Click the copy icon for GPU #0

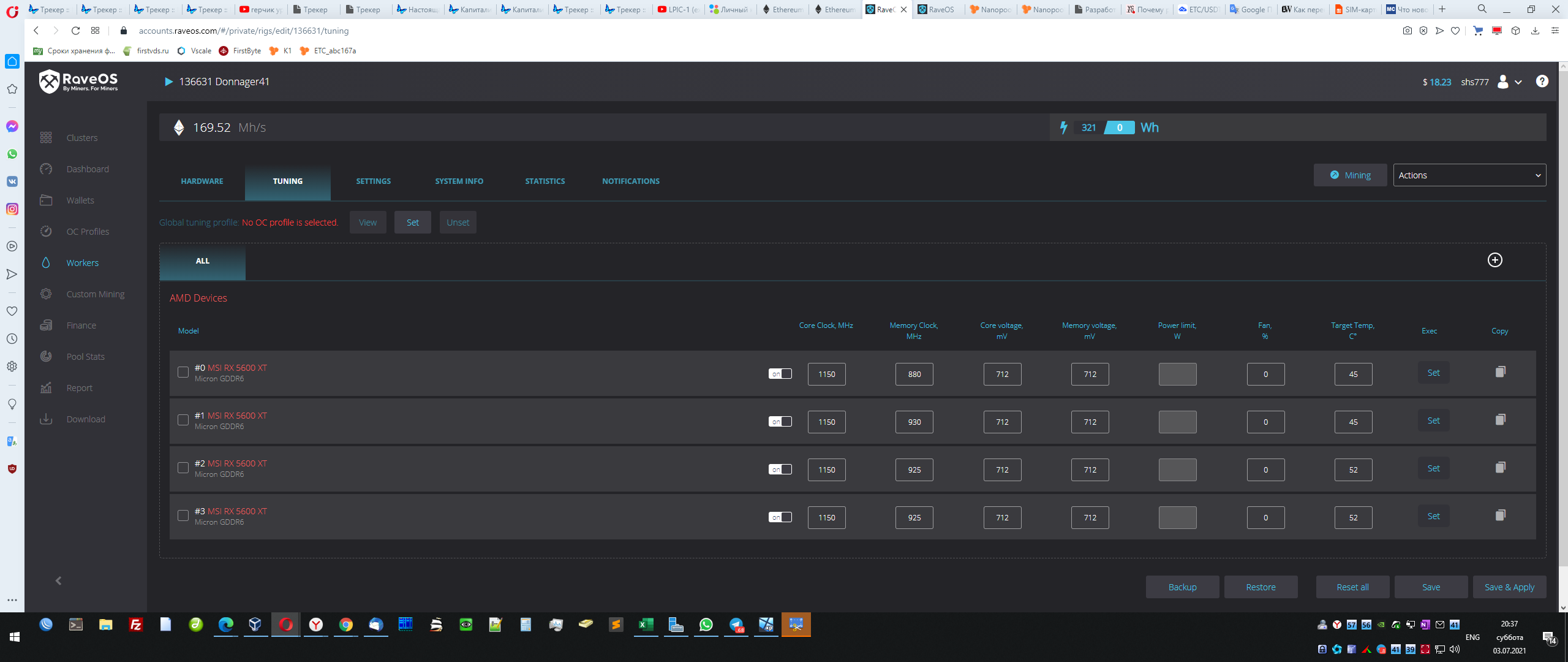1500,372
